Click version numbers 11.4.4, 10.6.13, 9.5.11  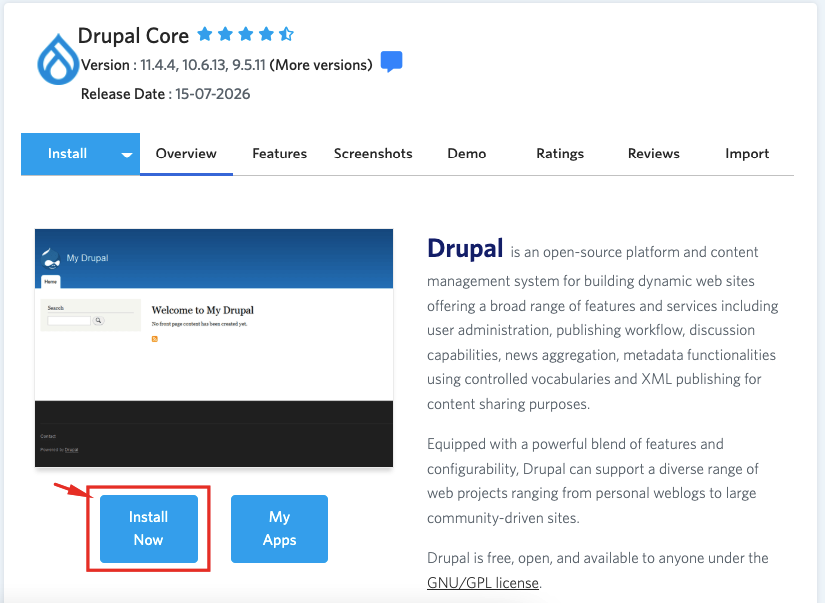(x=203, y=65)
